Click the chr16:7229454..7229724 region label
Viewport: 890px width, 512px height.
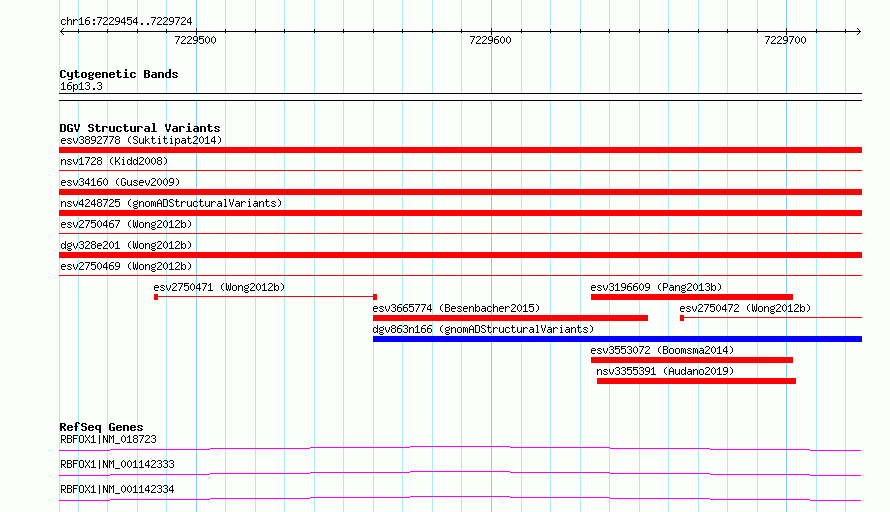tap(126, 21)
